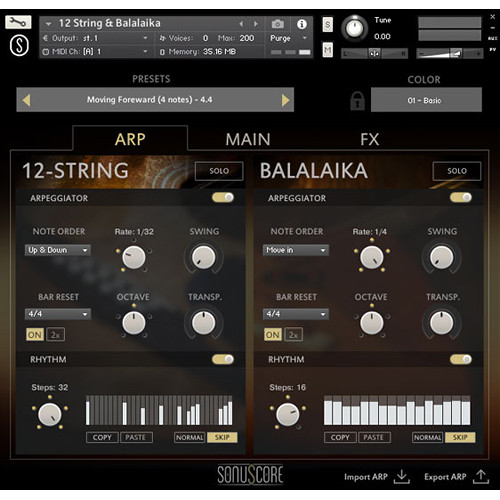Select next preset with yellow right arrow

[x=285, y=100]
